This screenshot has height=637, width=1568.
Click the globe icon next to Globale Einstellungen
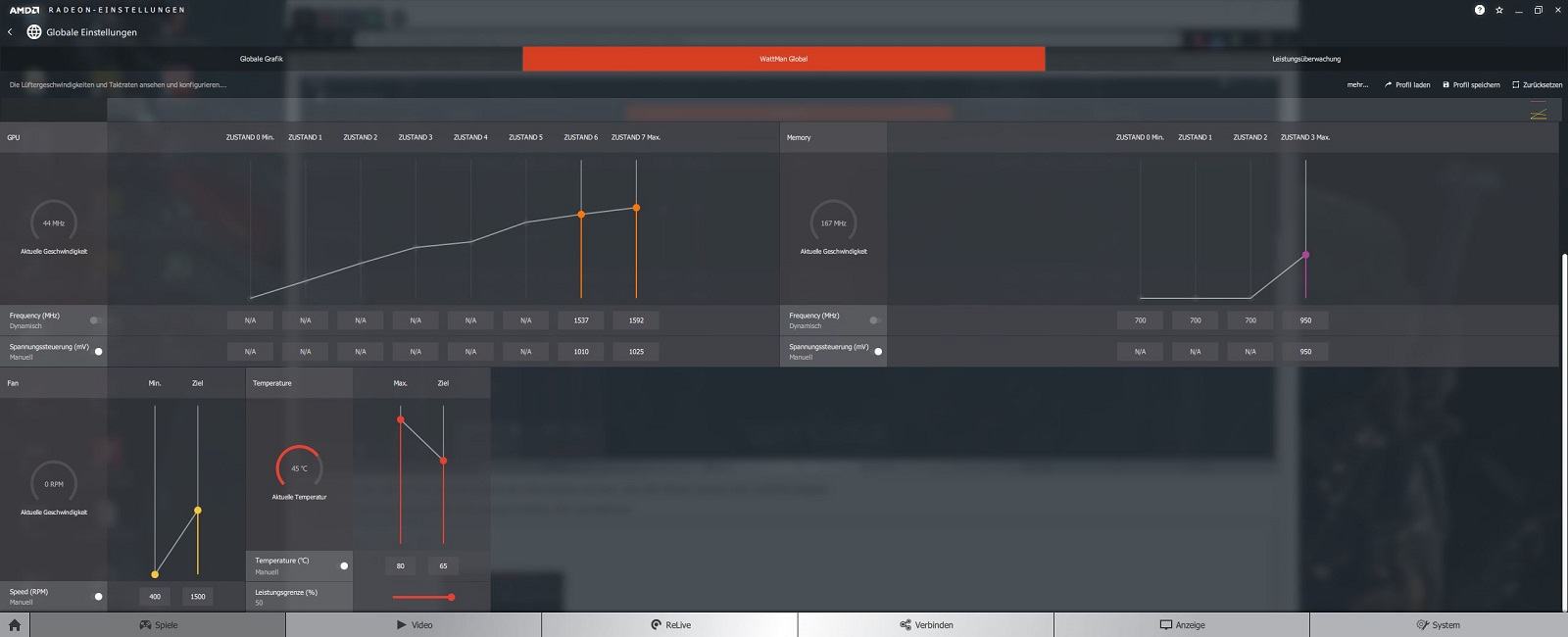point(34,32)
